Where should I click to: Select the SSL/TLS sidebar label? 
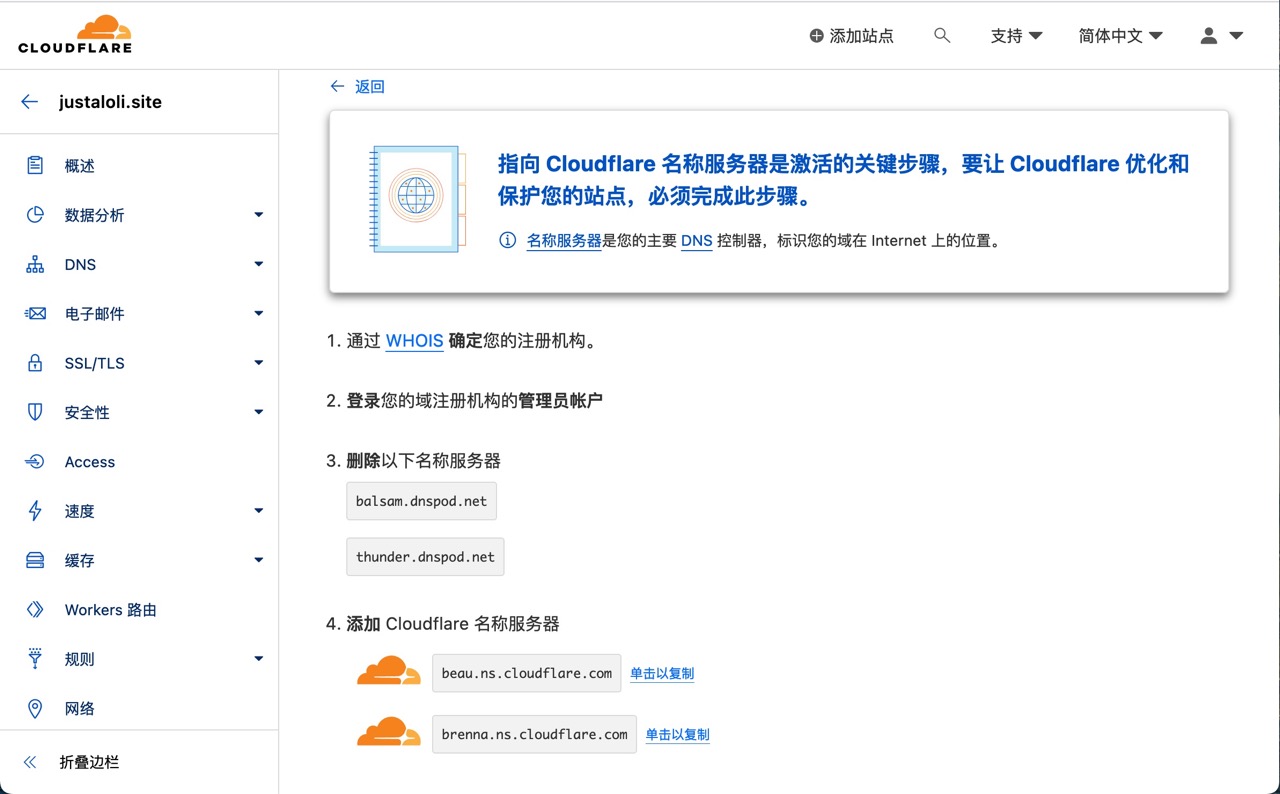tap(95, 363)
